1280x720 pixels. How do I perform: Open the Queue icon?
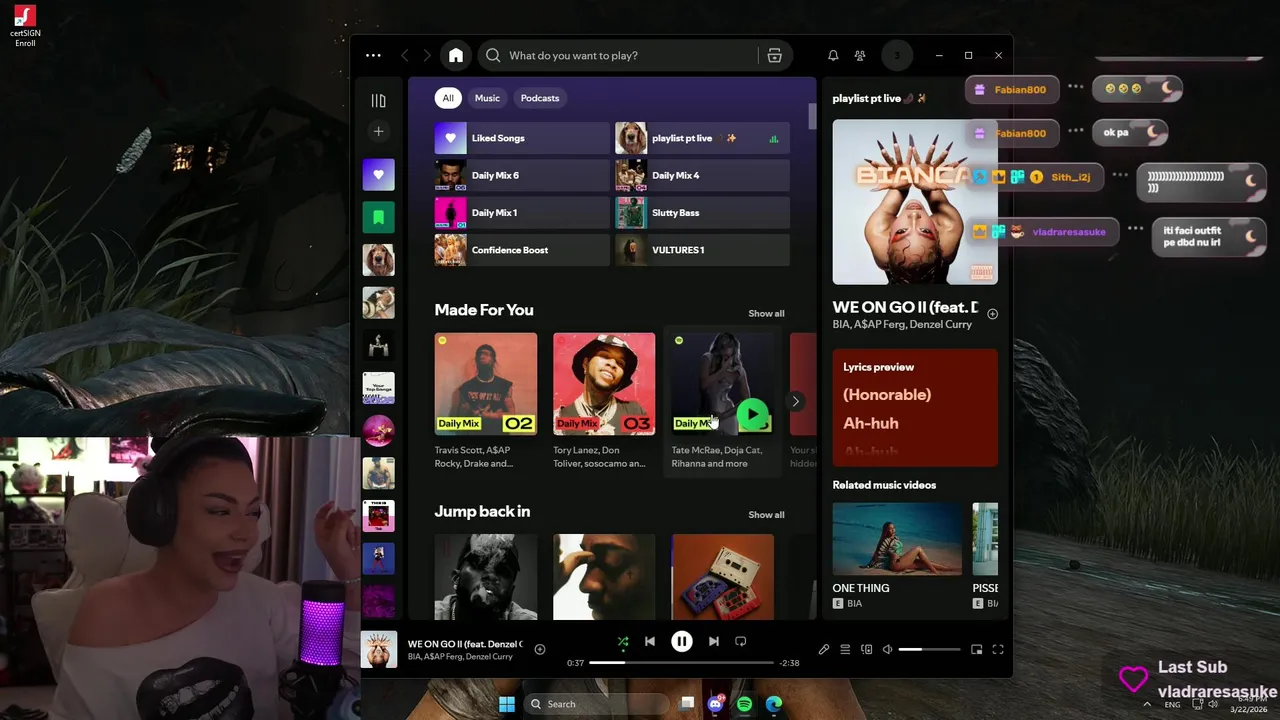click(x=845, y=649)
